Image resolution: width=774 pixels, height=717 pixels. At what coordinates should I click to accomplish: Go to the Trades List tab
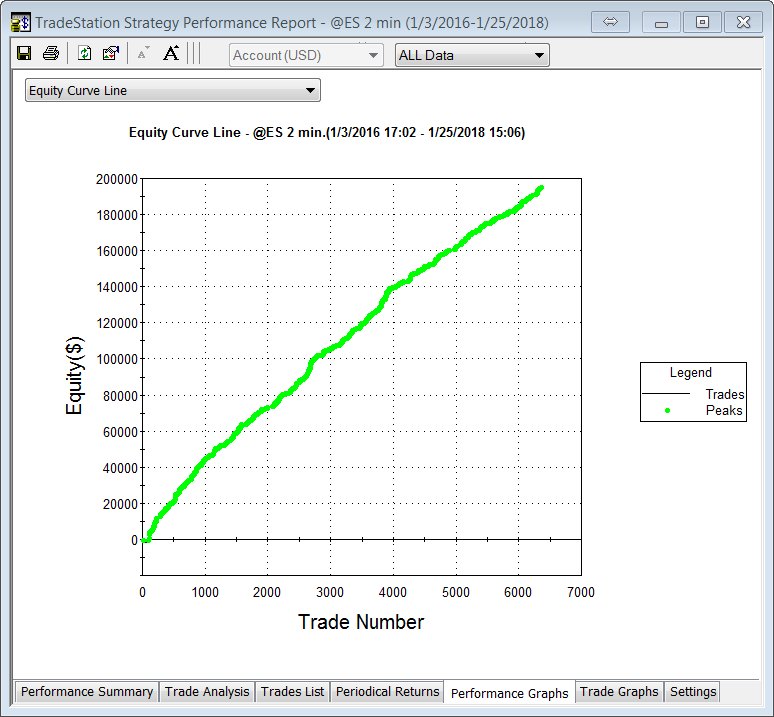coord(293,691)
